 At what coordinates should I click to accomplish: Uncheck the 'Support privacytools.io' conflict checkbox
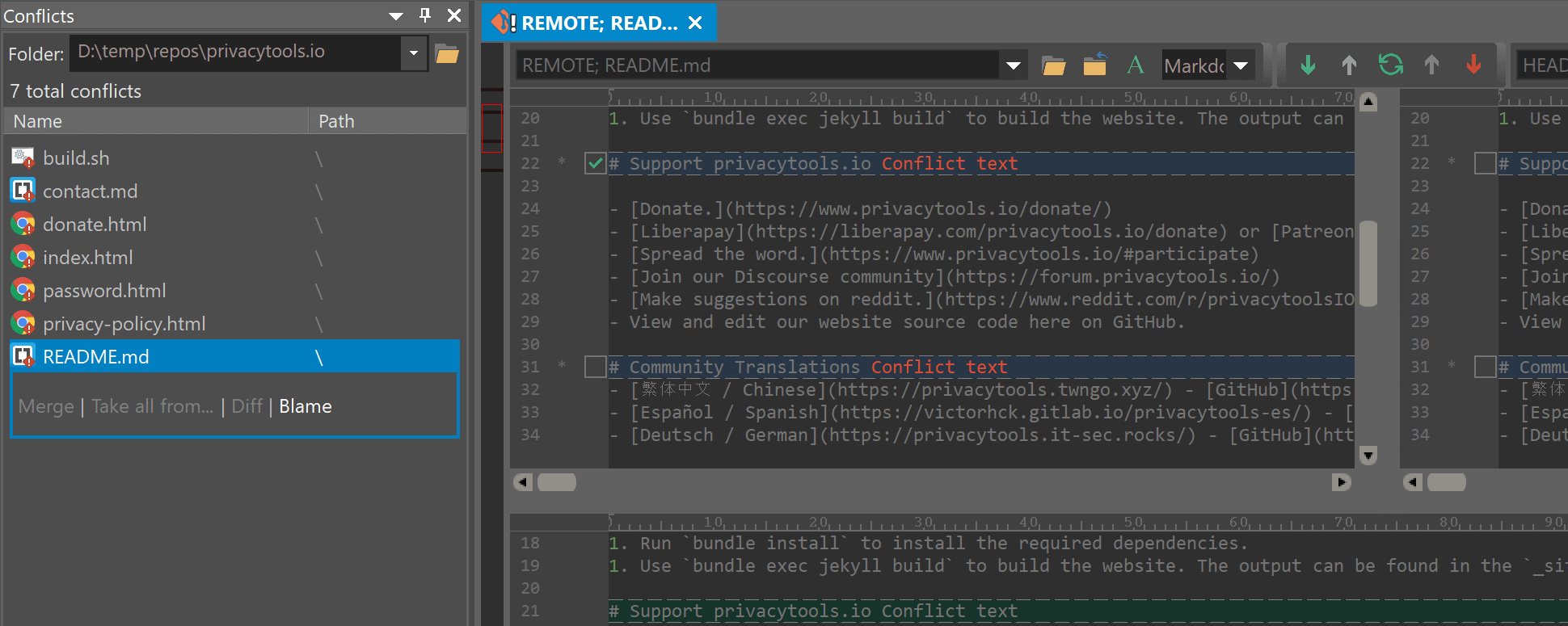pyautogui.click(x=595, y=164)
